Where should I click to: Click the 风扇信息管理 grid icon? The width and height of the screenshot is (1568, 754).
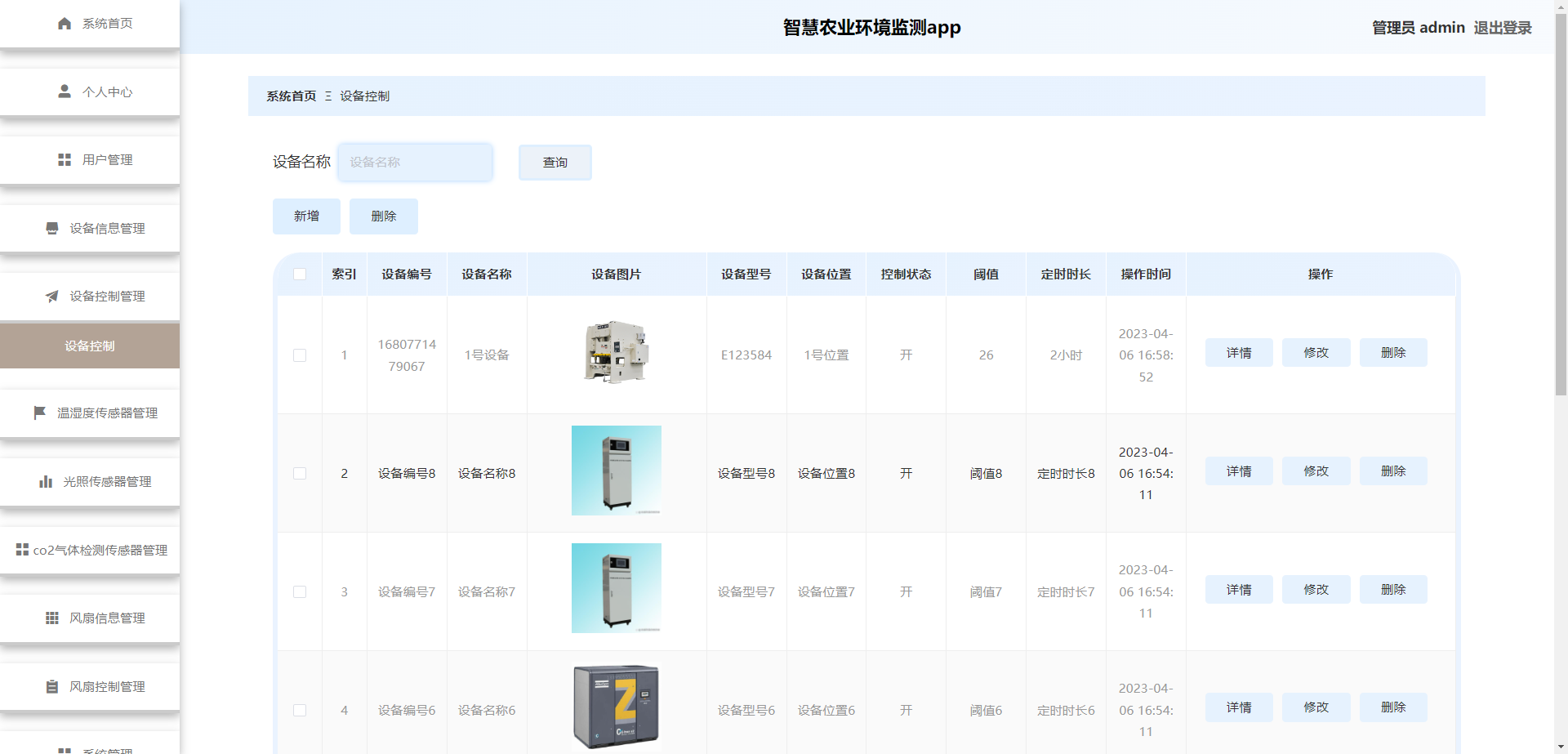(x=51, y=618)
